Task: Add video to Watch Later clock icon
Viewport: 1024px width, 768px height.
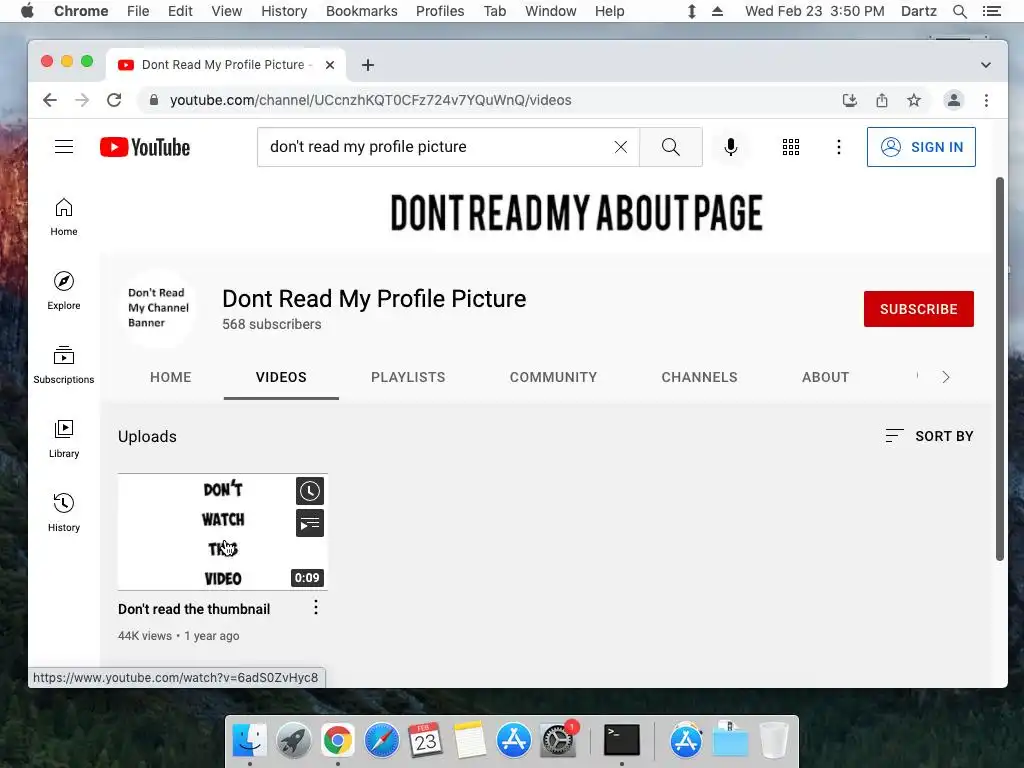Action: click(310, 491)
